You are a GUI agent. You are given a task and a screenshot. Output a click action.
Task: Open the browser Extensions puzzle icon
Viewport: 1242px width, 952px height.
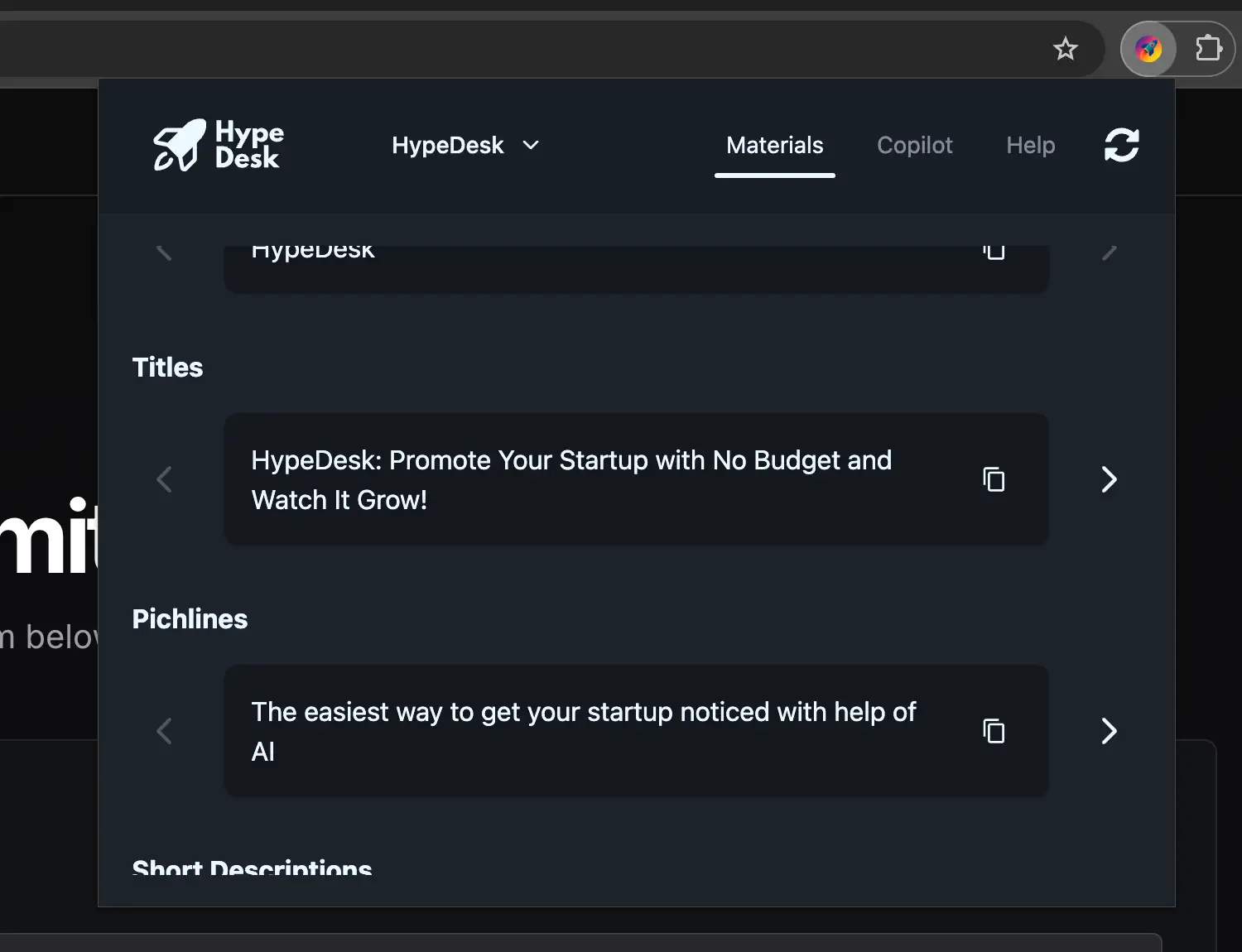[1208, 49]
